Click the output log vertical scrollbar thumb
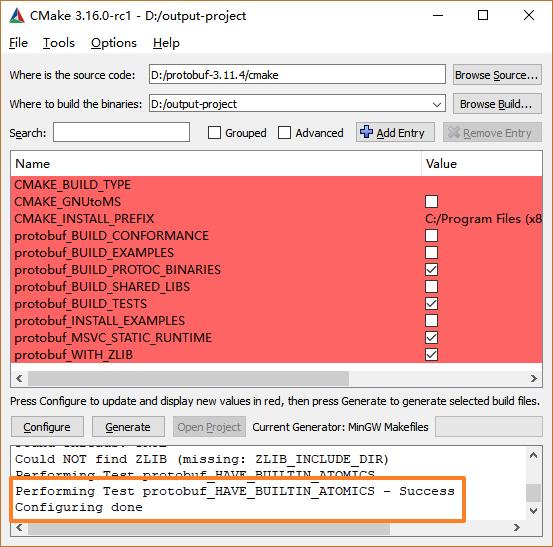553x547 pixels. 533,492
